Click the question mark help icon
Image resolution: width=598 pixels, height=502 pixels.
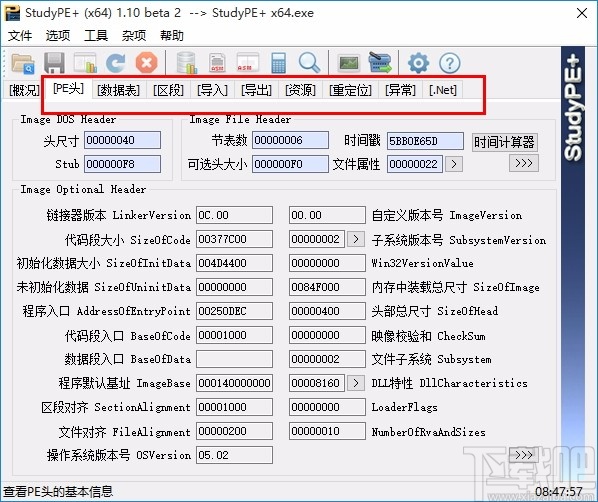pyautogui.click(x=450, y=63)
